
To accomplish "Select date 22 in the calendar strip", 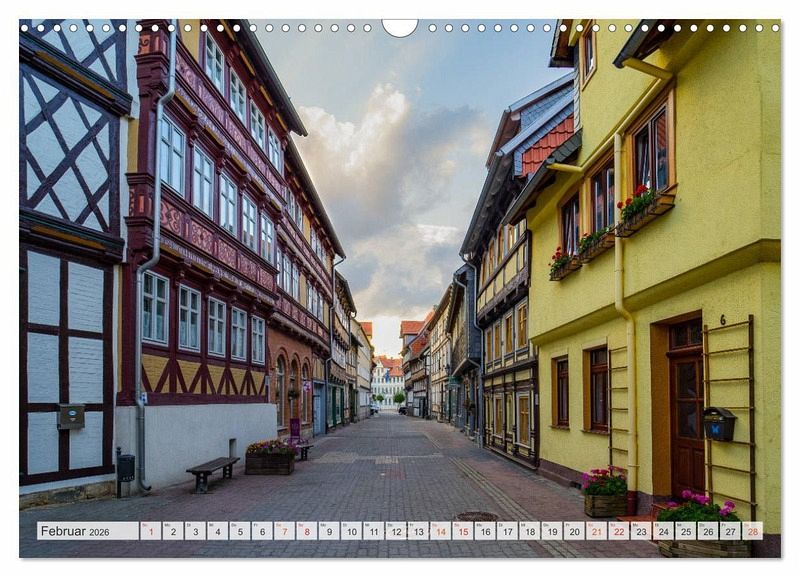I will tap(619, 531).
